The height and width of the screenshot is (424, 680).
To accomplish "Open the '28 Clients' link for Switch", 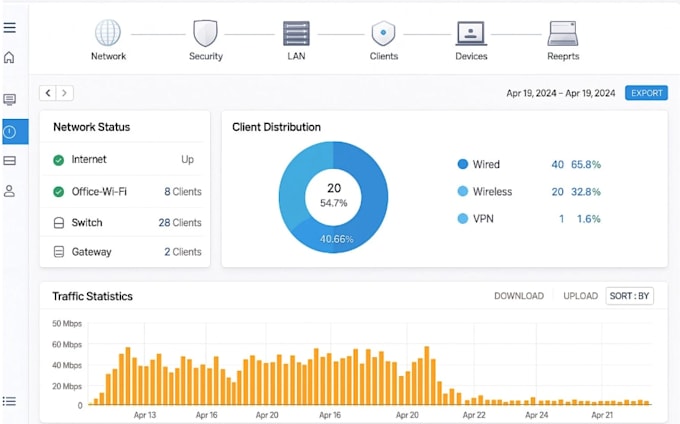I will pyautogui.click(x=180, y=223).
